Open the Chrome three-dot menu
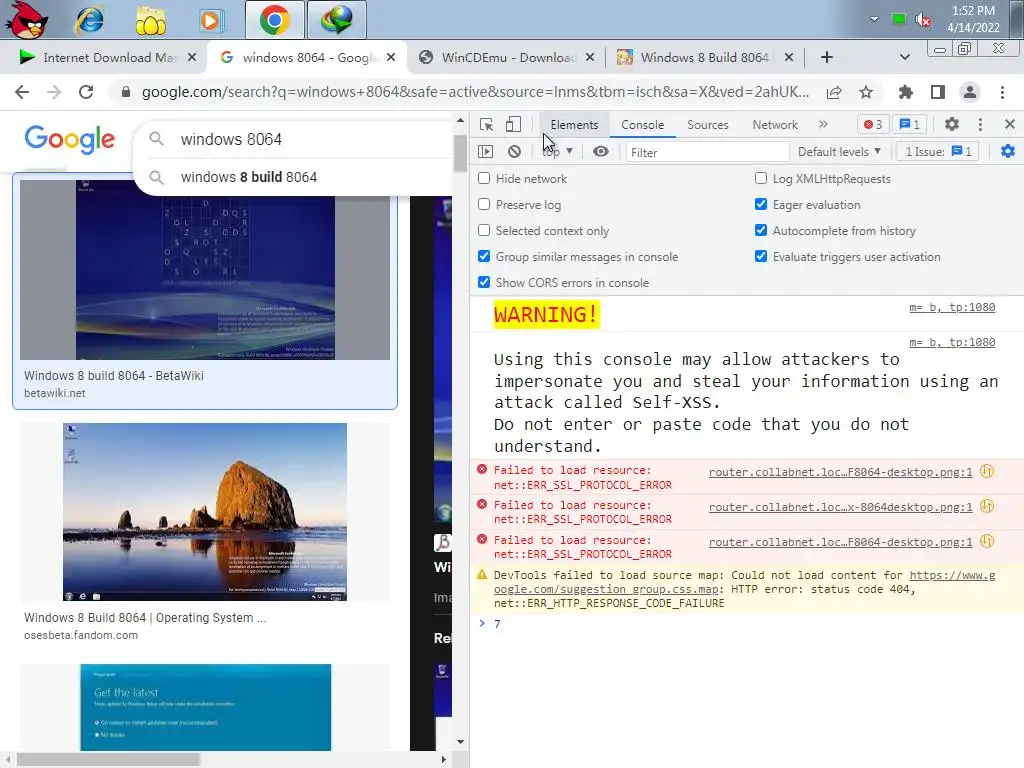1024x768 pixels. coord(1002,92)
